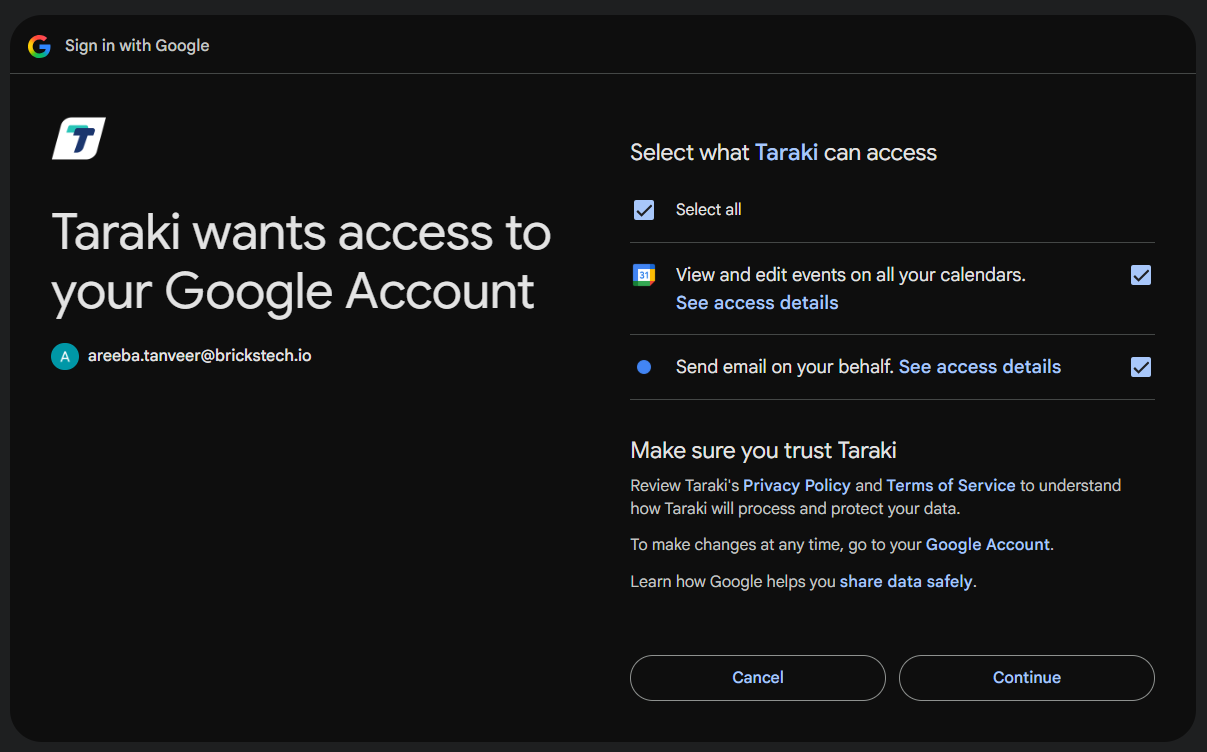The image size is (1207, 752).
Task: Open Taraki's Privacy Policy link
Action: tap(797, 486)
